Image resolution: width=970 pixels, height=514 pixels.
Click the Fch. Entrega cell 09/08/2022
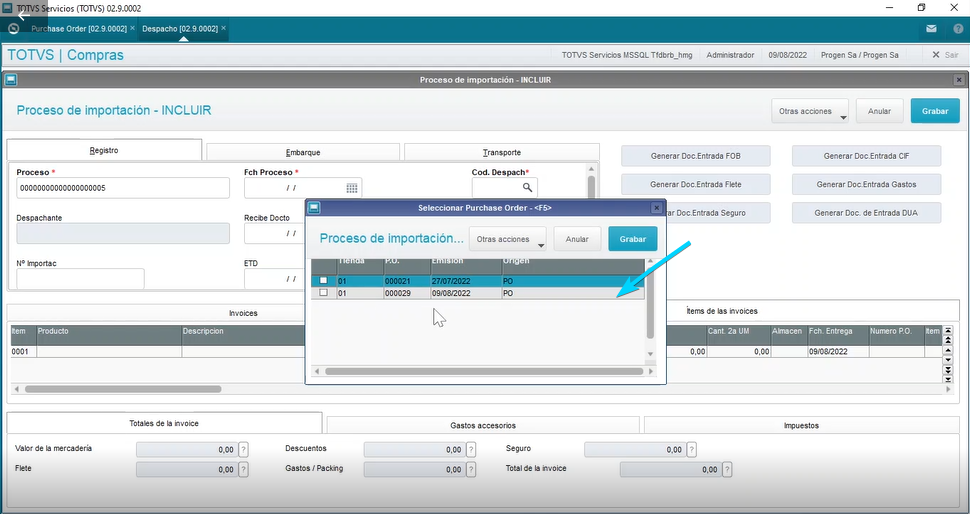838,351
